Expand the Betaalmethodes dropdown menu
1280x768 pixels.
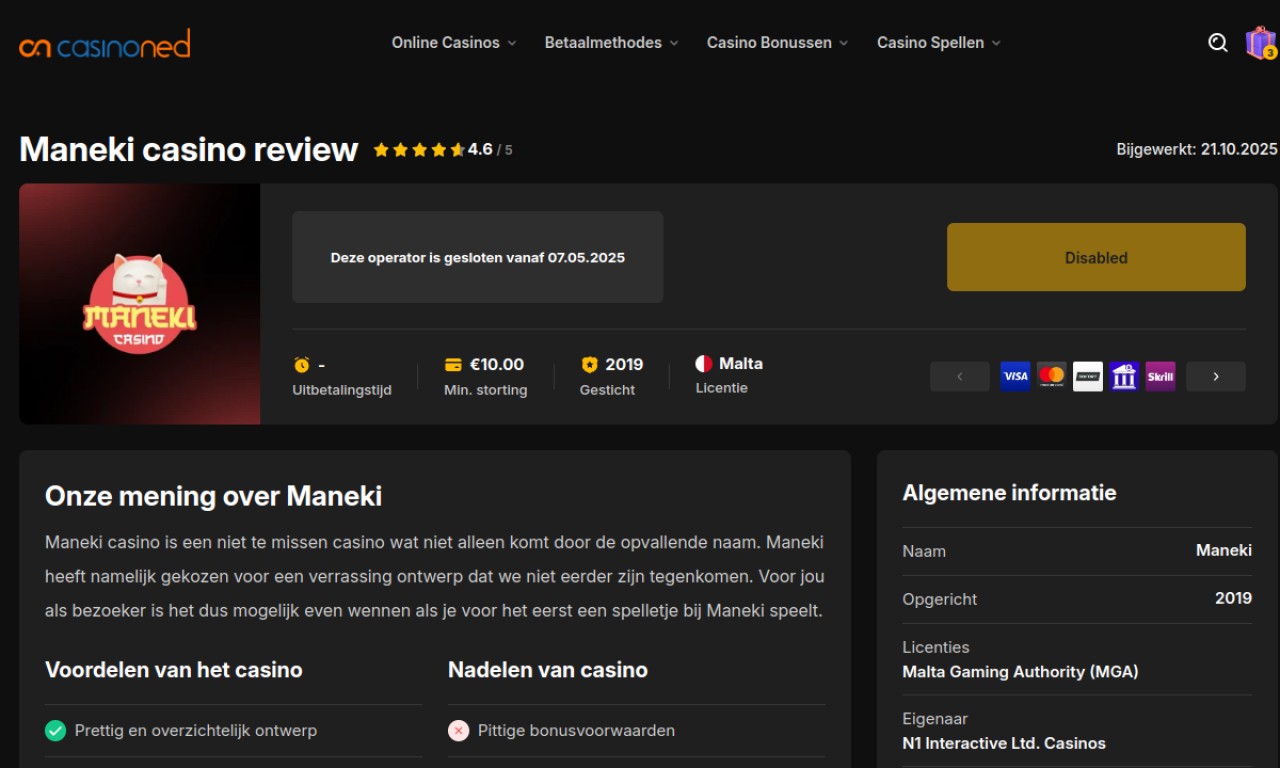(611, 43)
